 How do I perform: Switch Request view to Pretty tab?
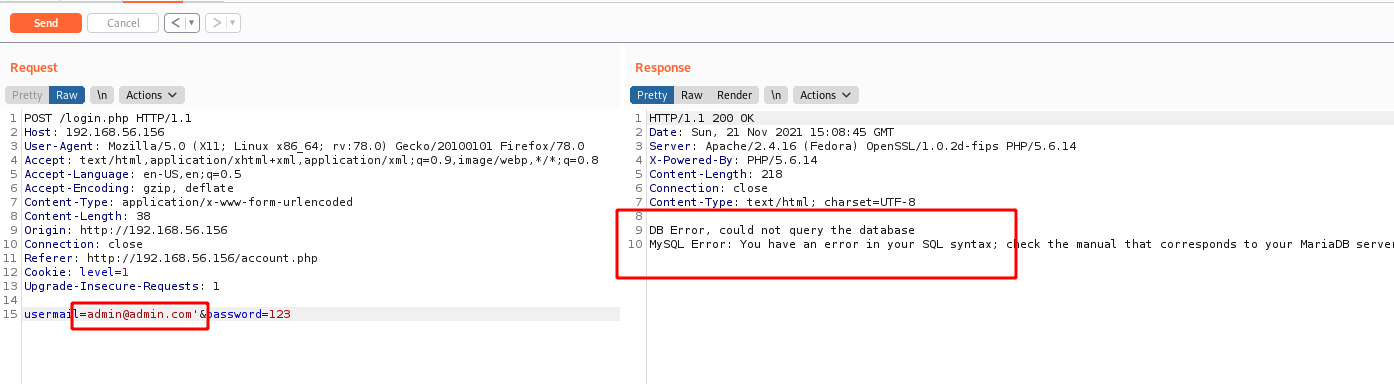pos(27,95)
